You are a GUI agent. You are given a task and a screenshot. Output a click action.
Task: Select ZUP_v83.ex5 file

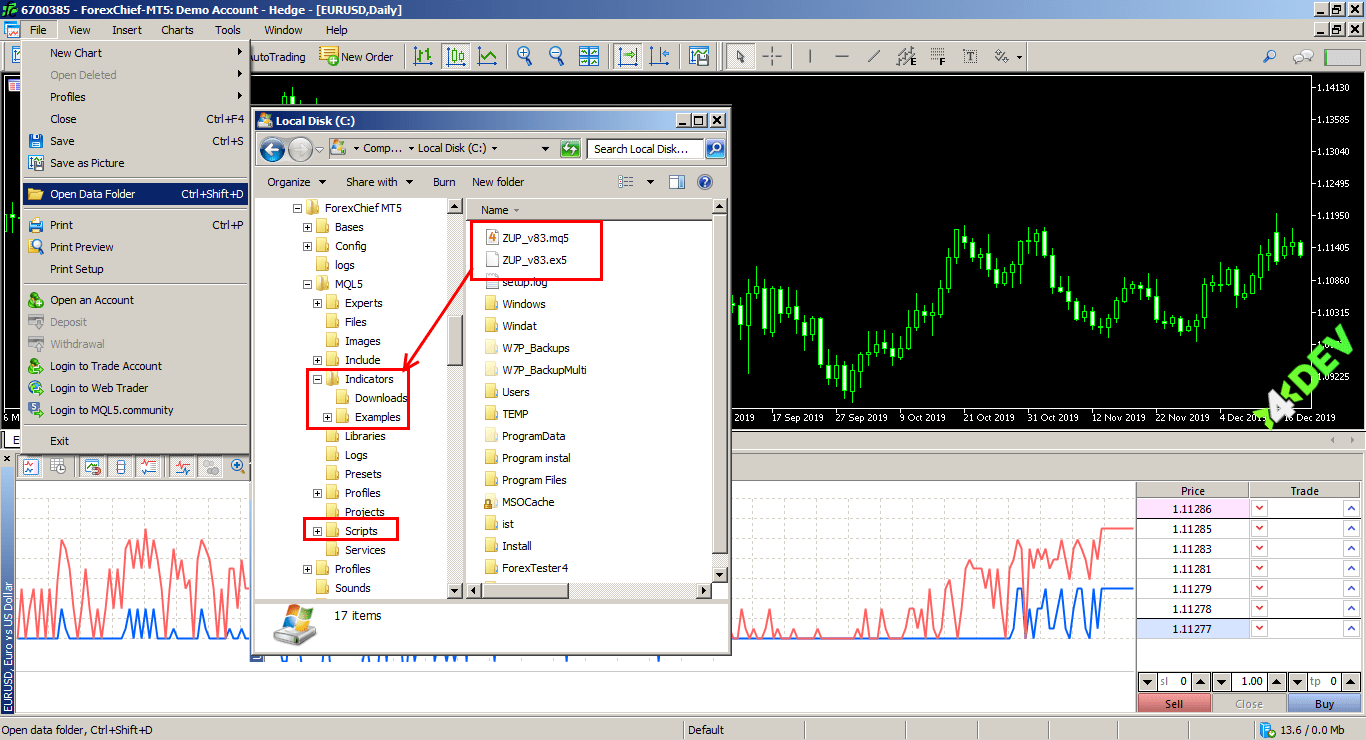(526, 260)
